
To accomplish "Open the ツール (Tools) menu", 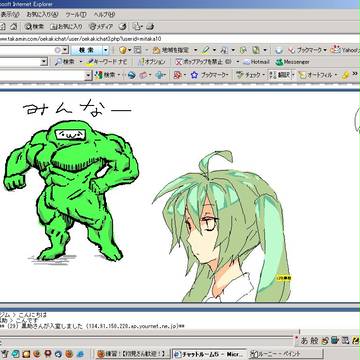I will click(76, 14).
